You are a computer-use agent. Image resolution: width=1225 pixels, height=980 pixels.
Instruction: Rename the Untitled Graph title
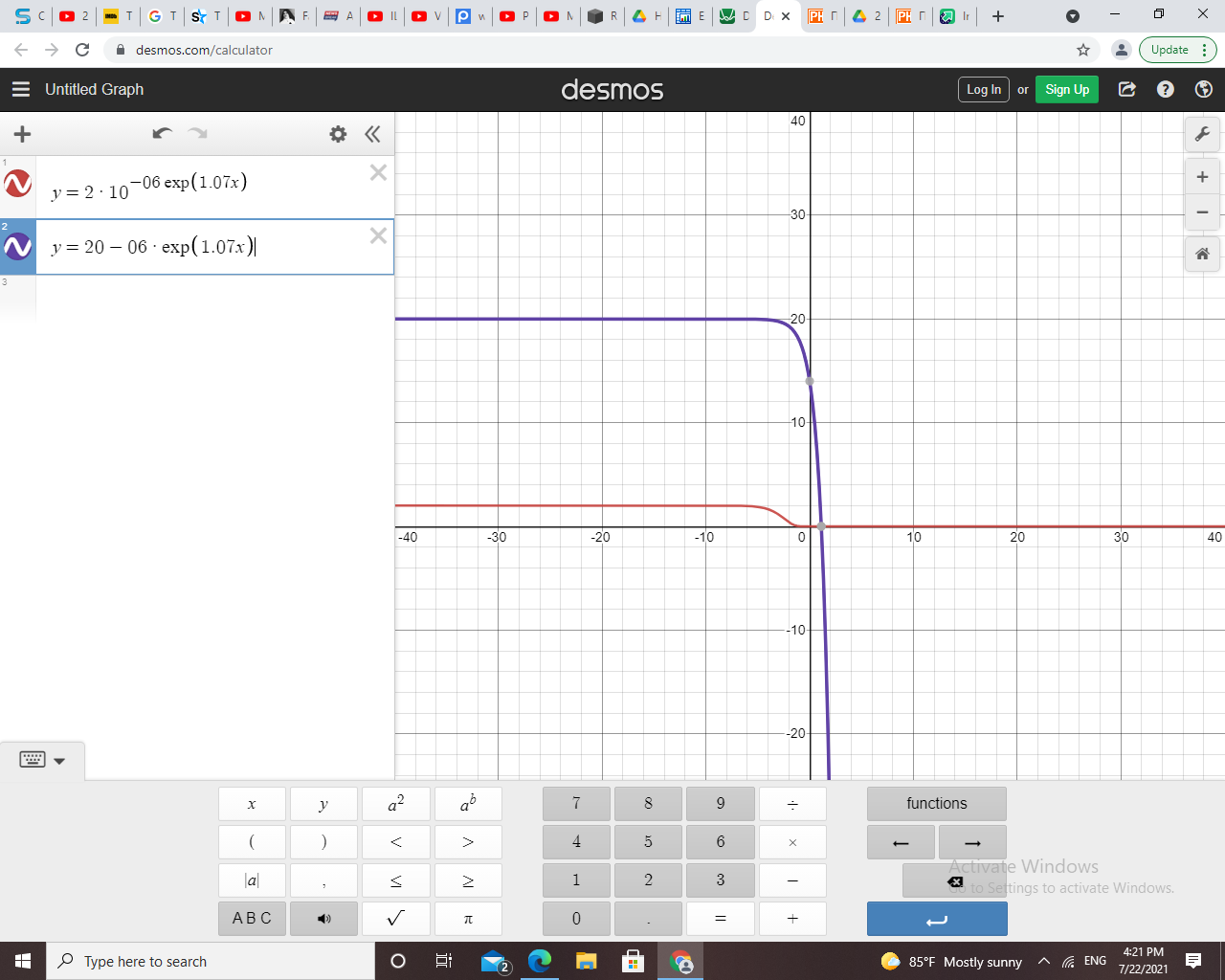95,89
